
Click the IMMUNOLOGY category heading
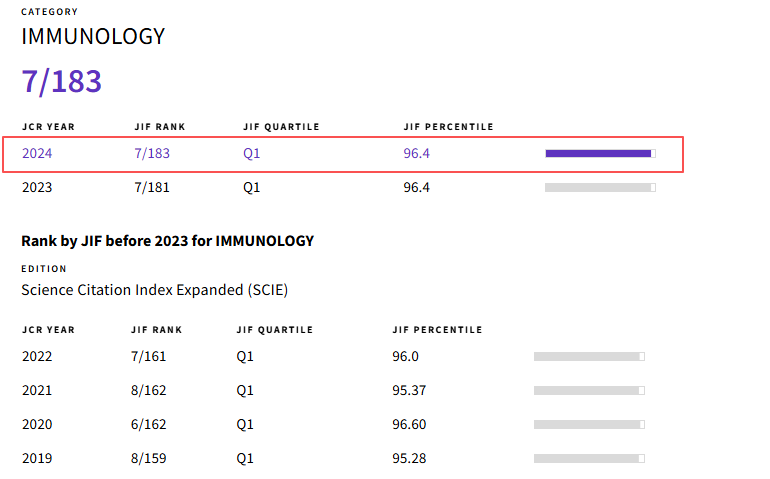coord(93,37)
